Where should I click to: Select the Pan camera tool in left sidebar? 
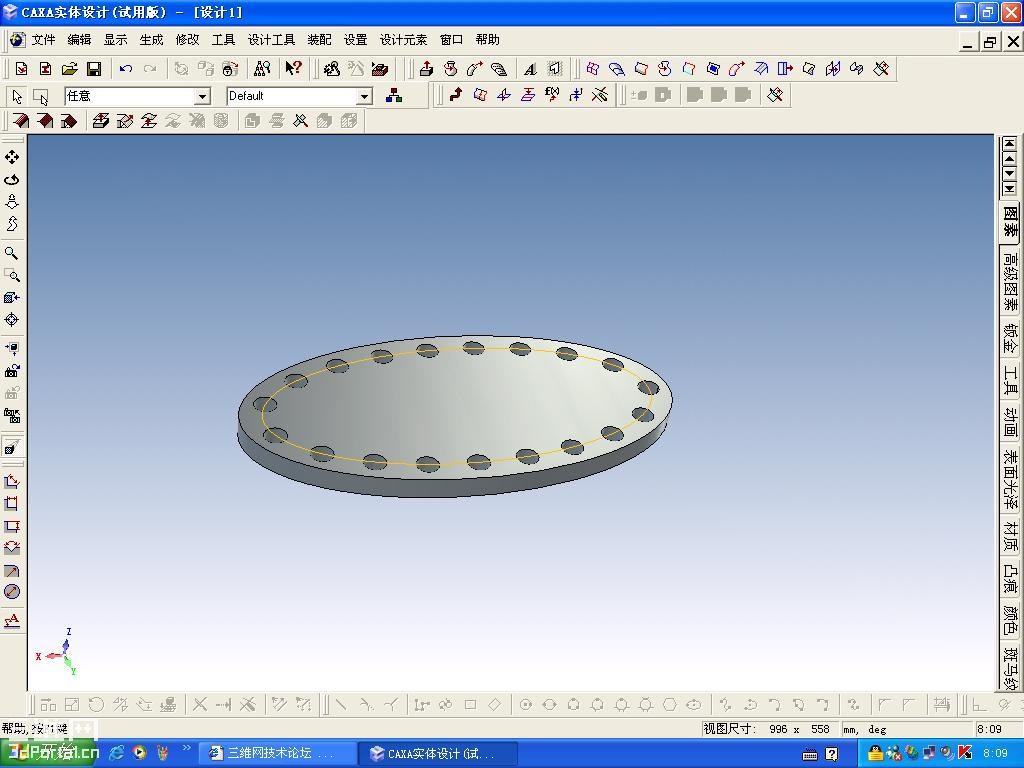click(x=12, y=157)
